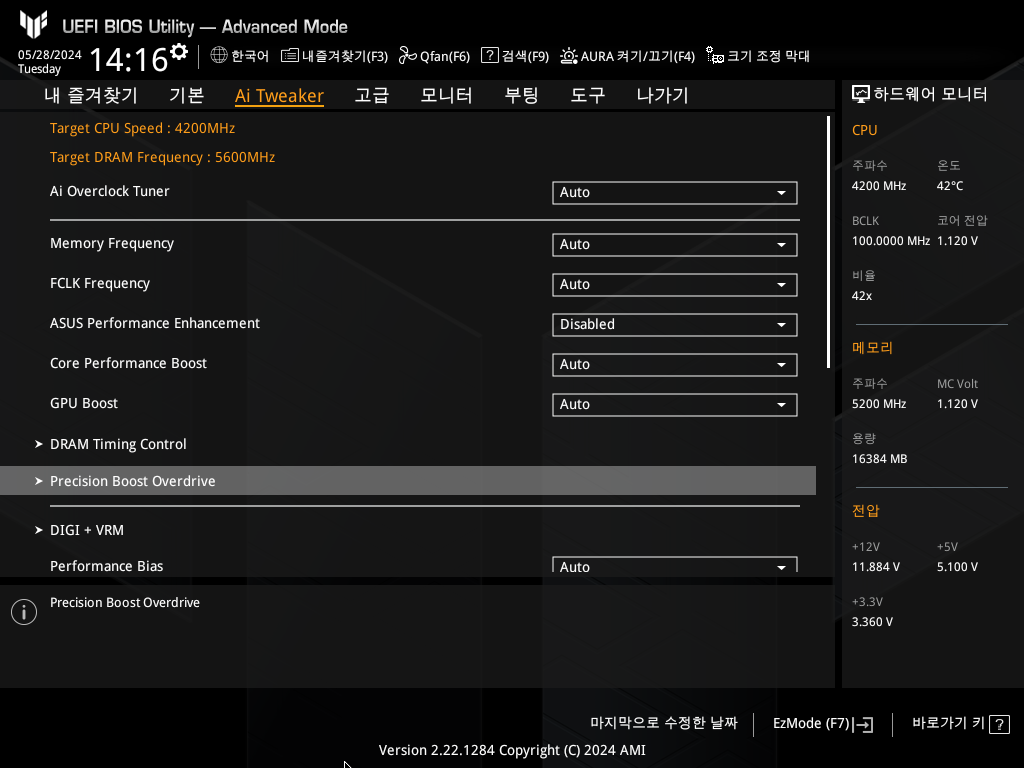This screenshot has height=768, width=1024.
Task: Open FCLK Frequency dropdown
Action: tap(675, 285)
